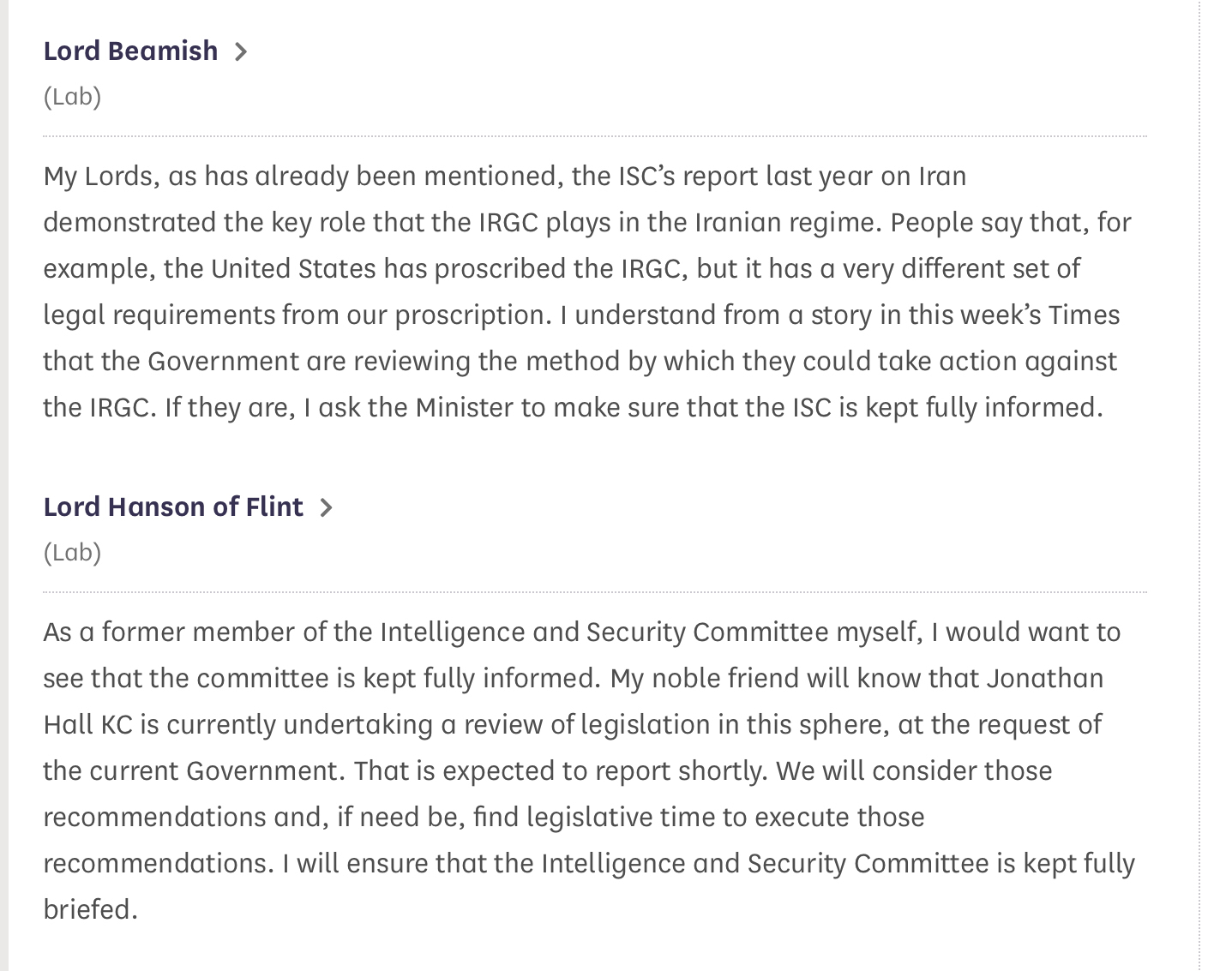
Task: Click the dotted vertical border on the right edge
Action: tap(1199, 485)
